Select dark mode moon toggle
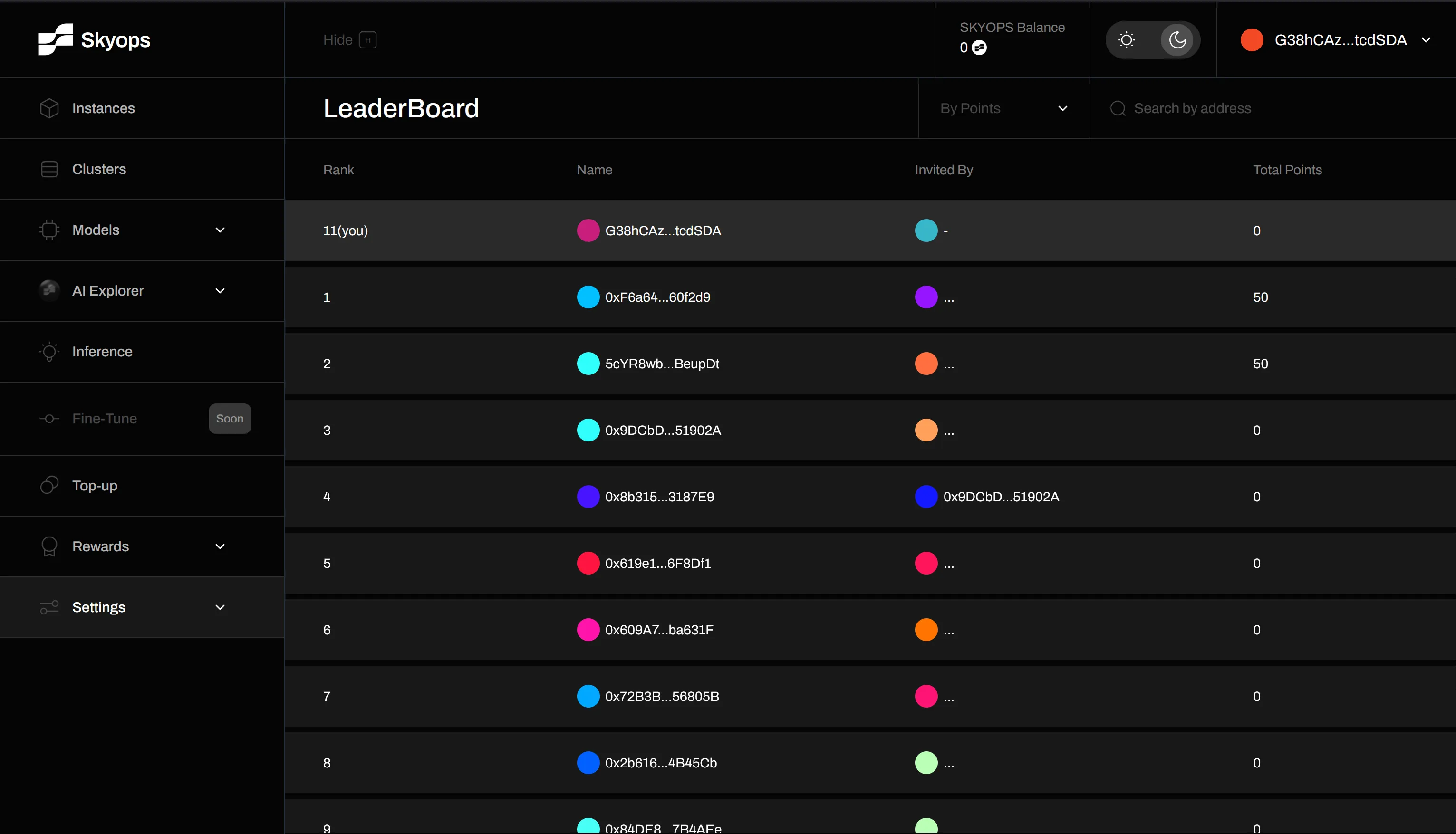 [x=1177, y=40]
